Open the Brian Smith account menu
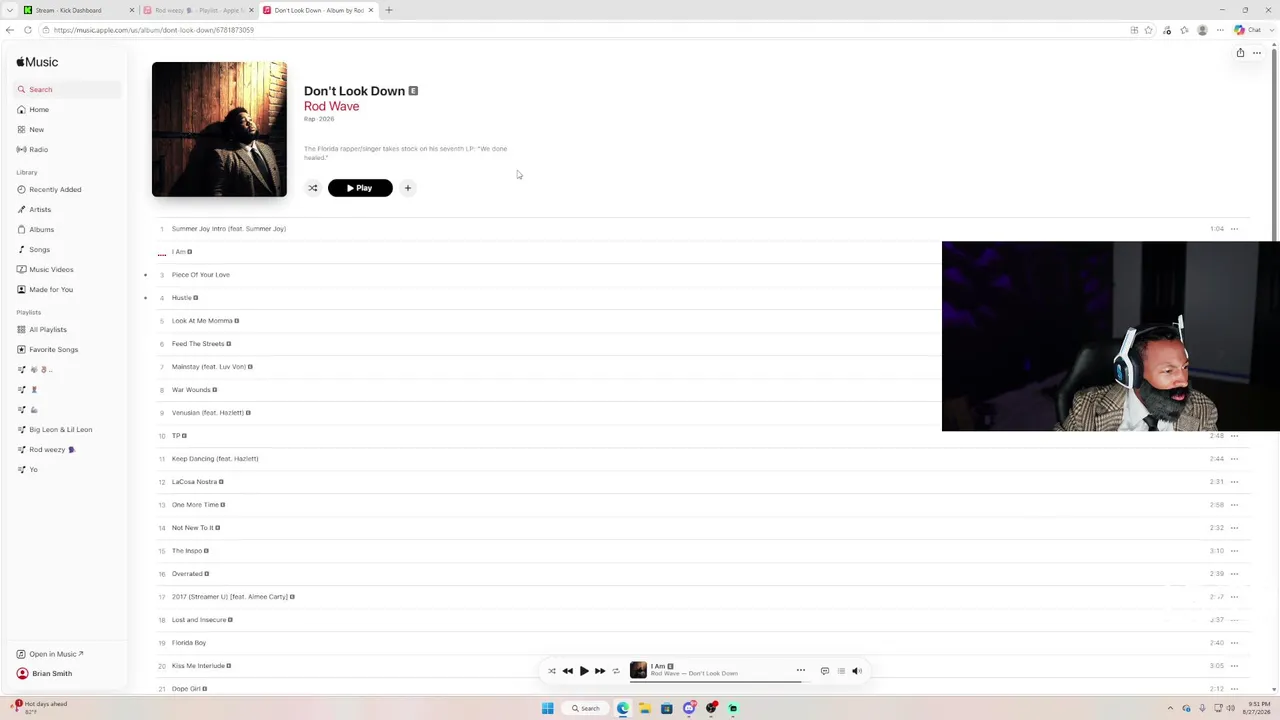The image size is (1280, 720). (x=44, y=673)
